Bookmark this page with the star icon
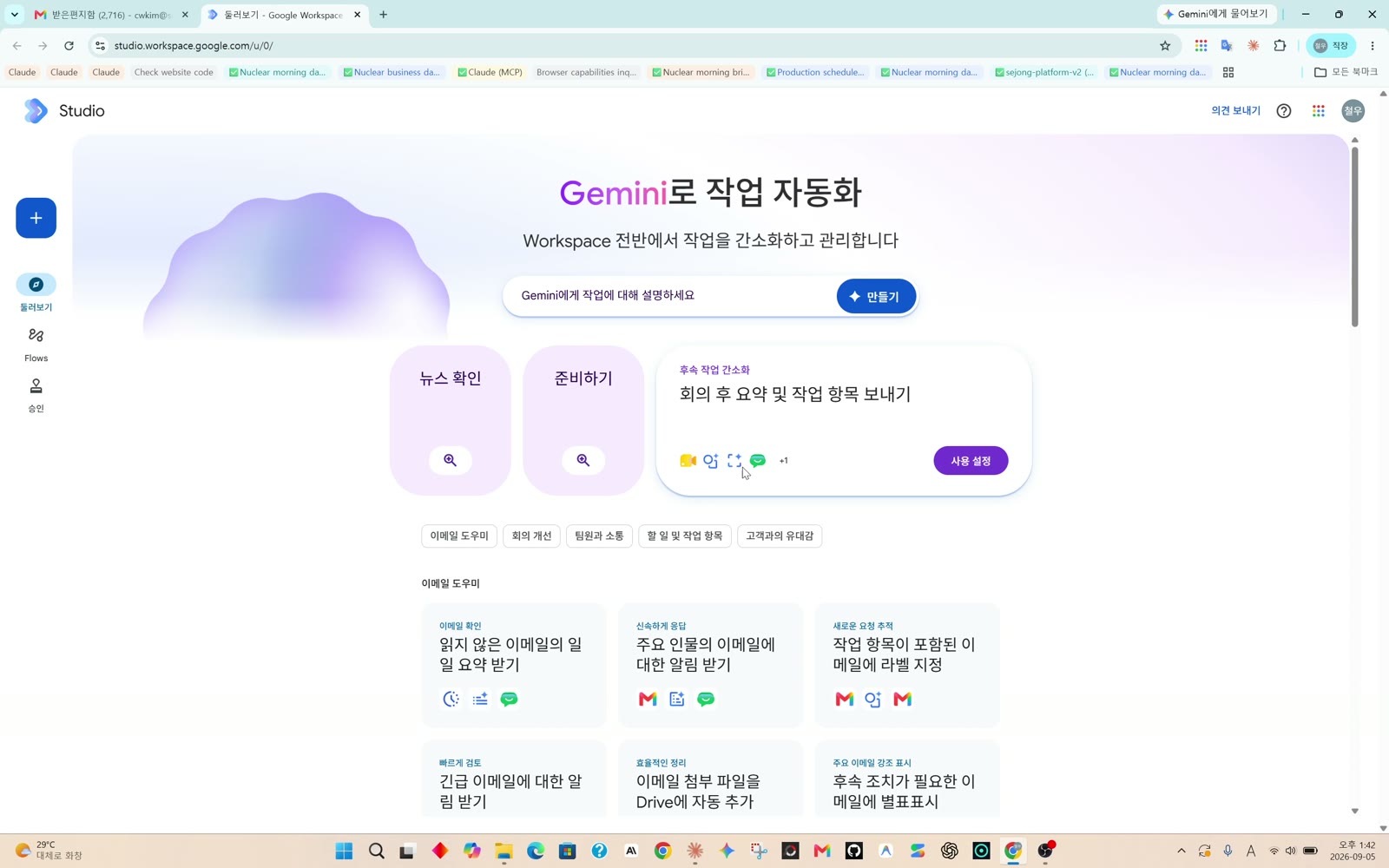This screenshot has height=868, width=1389. point(1165,46)
